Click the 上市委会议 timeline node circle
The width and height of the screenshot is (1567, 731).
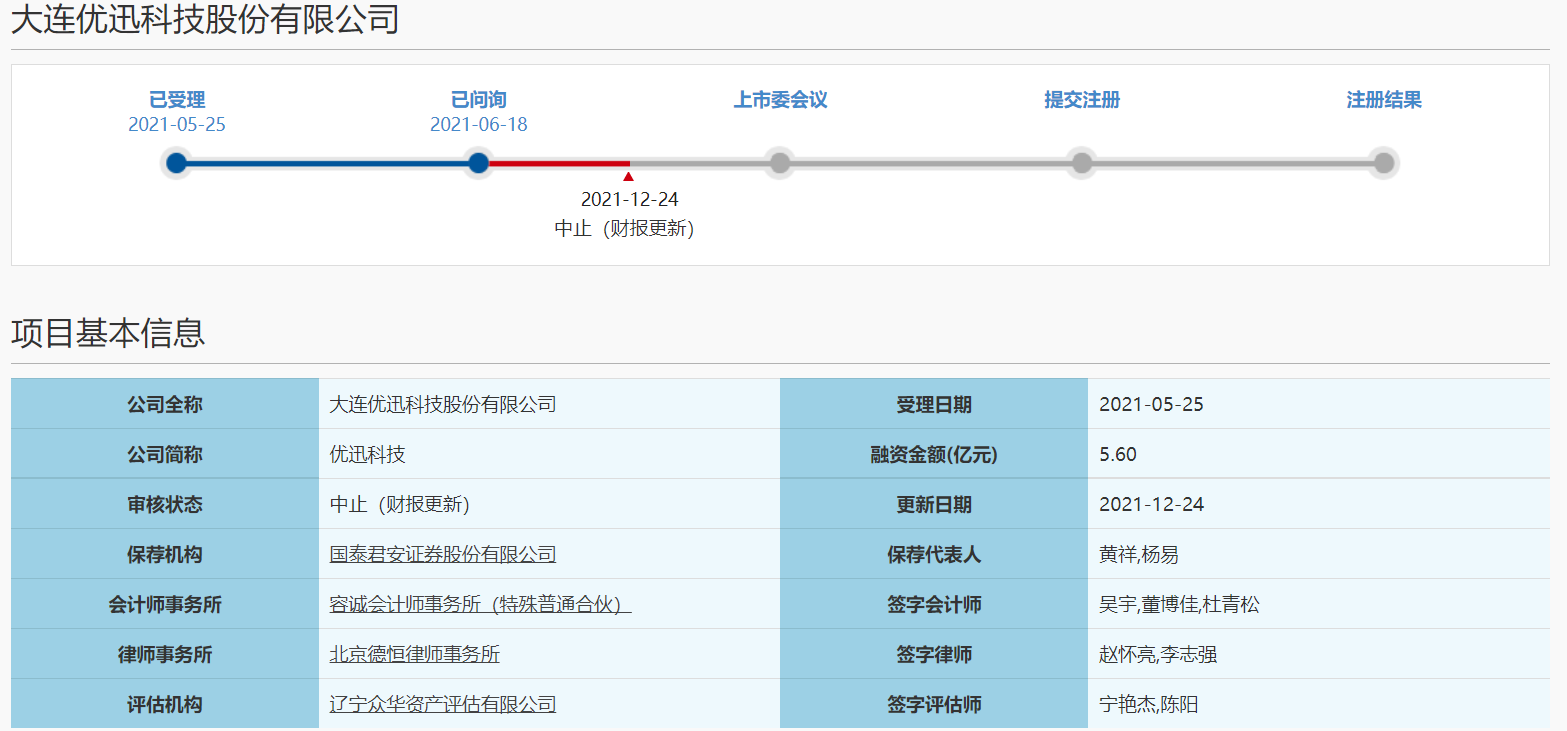pyautogui.click(x=780, y=163)
